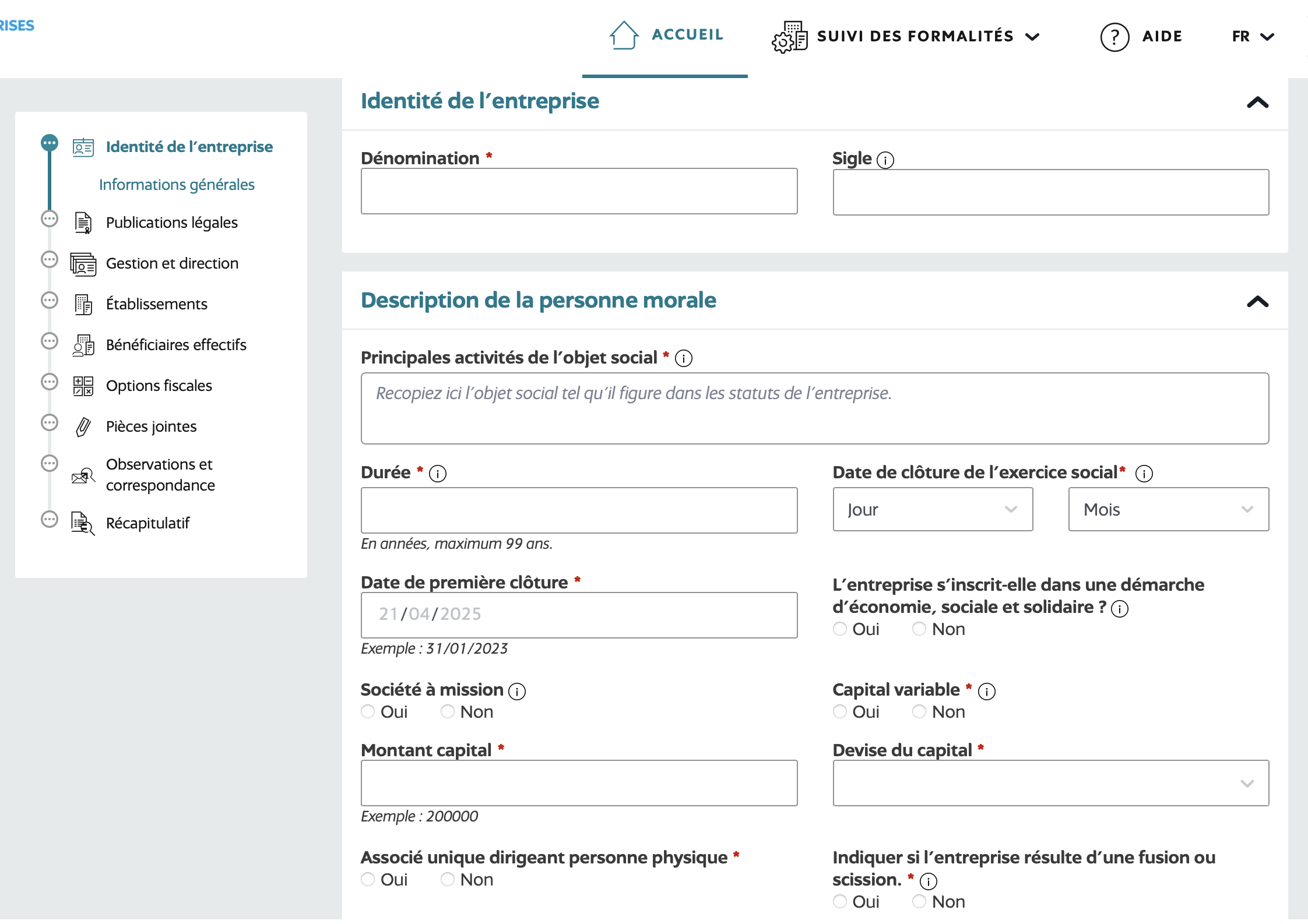Viewport: 1308px width, 924px height.
Task: Open the Aide menu item
Action: [x=1141, y=37]
